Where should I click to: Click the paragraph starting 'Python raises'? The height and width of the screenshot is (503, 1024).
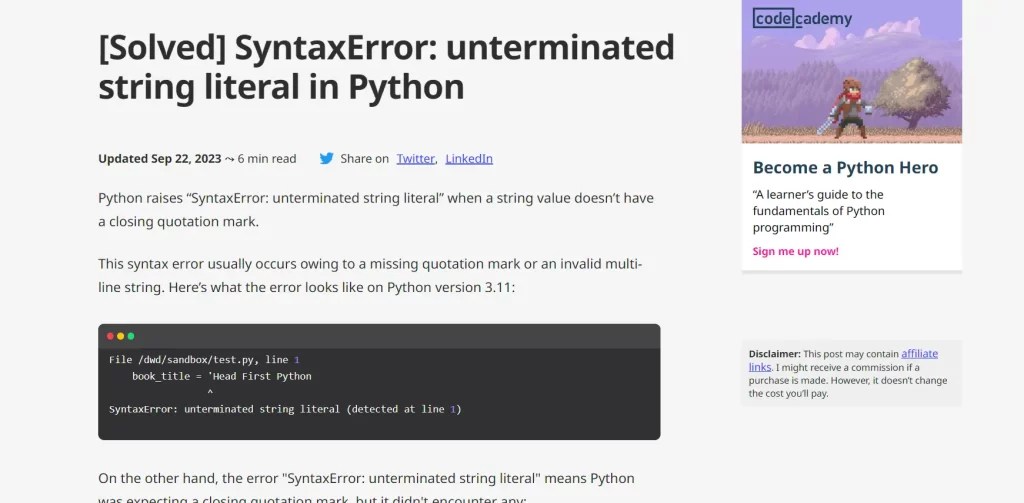[376, 210]
